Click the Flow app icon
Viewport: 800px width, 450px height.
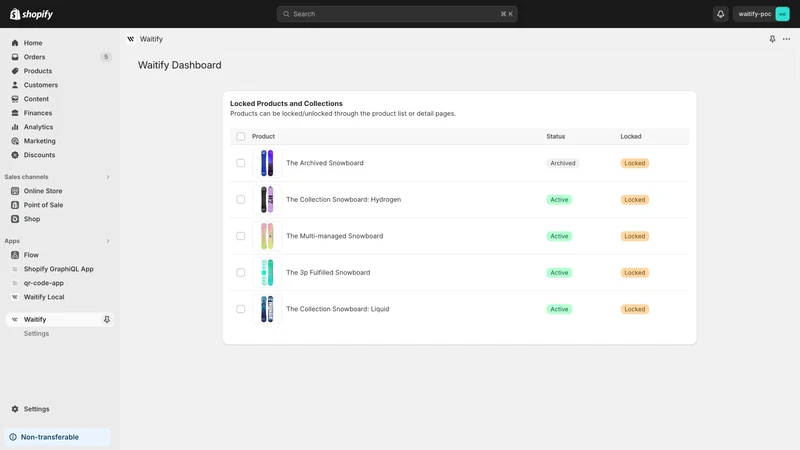pos(15,255)
